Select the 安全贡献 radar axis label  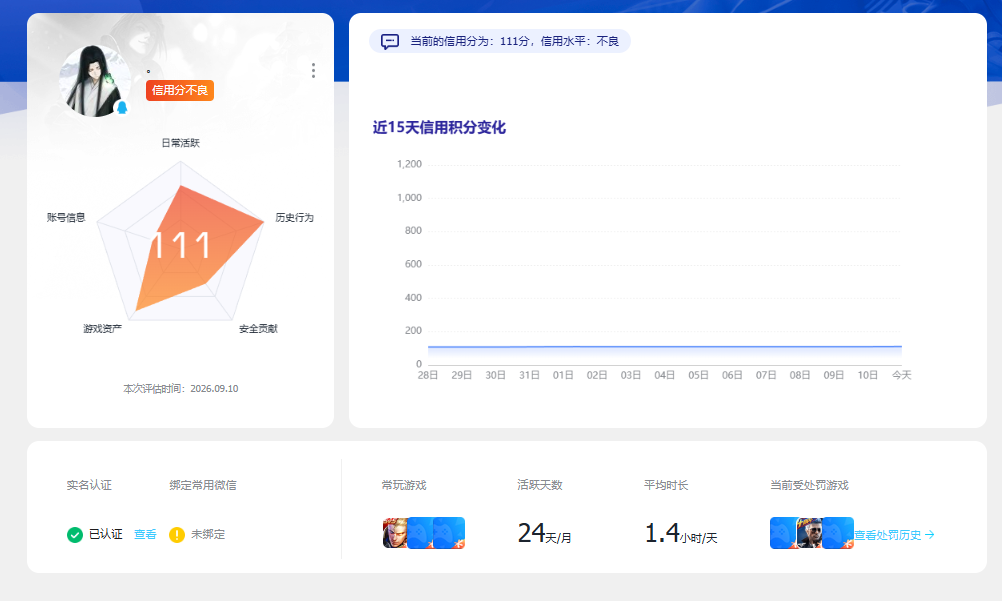(x=258, y=329)
